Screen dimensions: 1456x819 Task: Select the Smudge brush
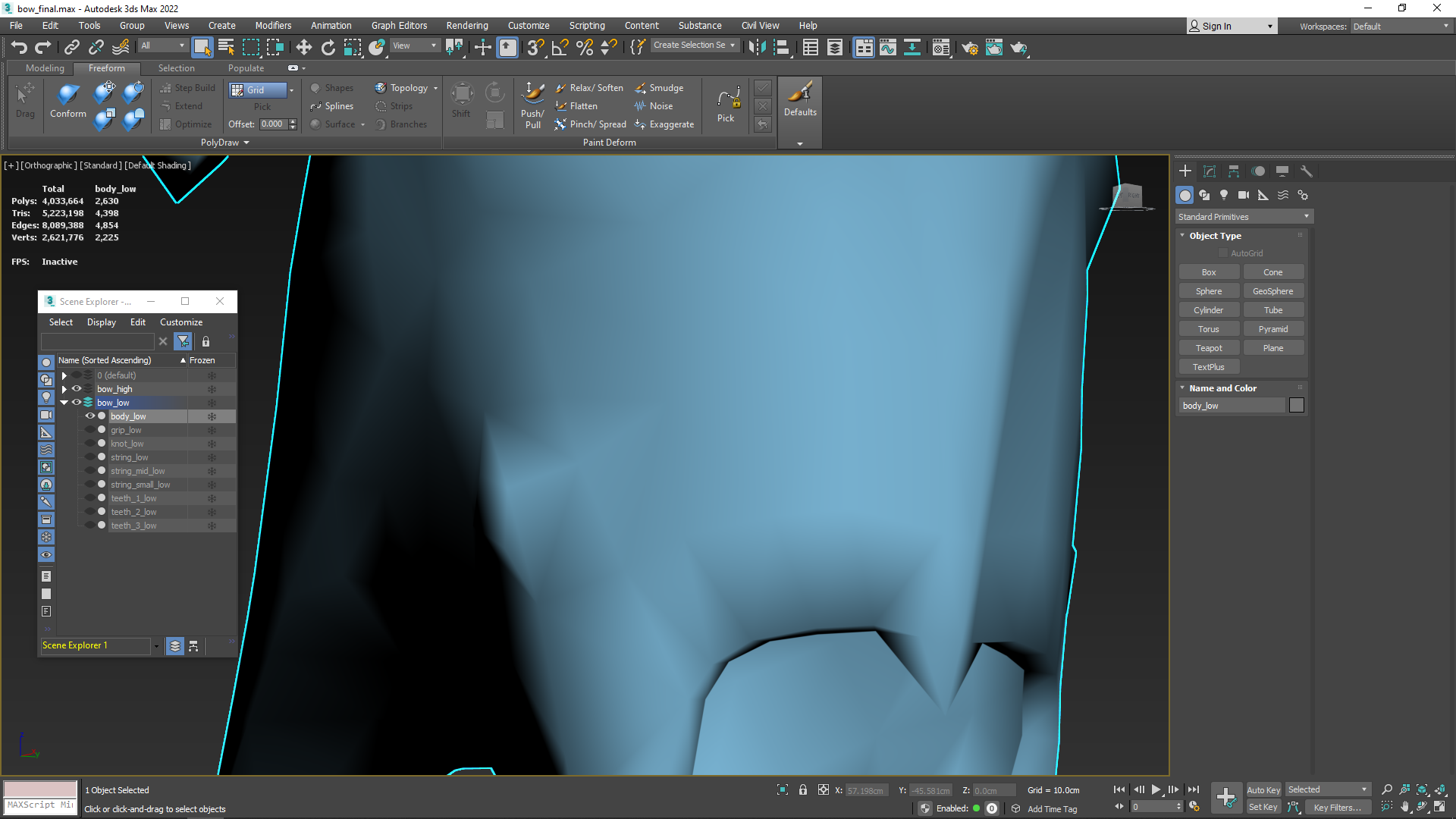click(659, 88)
